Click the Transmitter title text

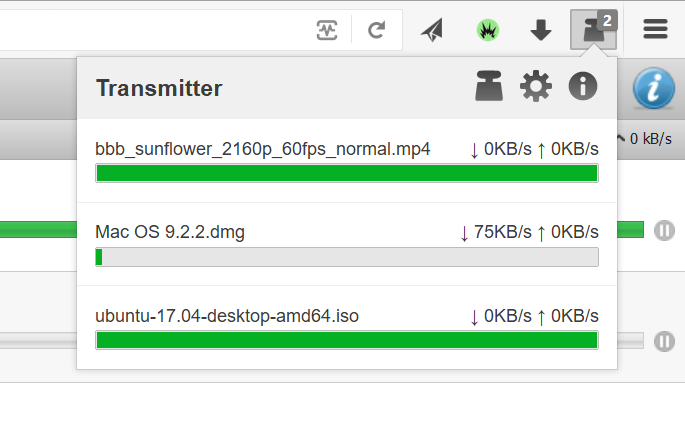pyautogui.click(x=159, y=88)
